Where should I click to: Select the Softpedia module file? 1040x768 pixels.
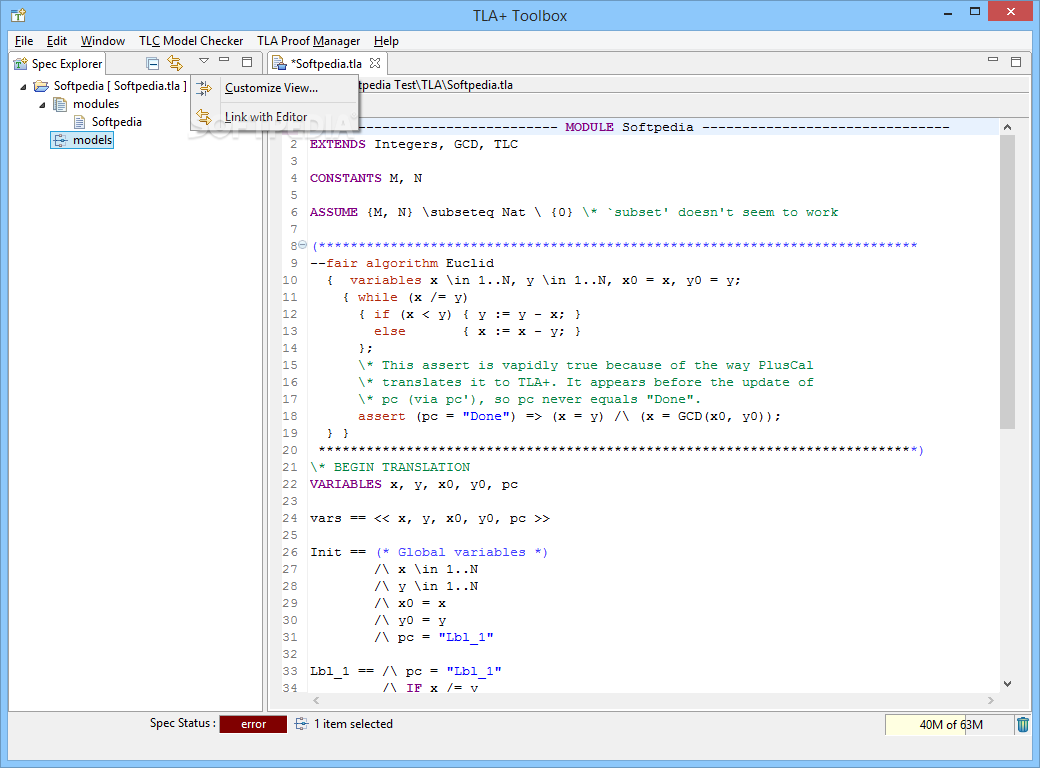[x=117, y=122]
